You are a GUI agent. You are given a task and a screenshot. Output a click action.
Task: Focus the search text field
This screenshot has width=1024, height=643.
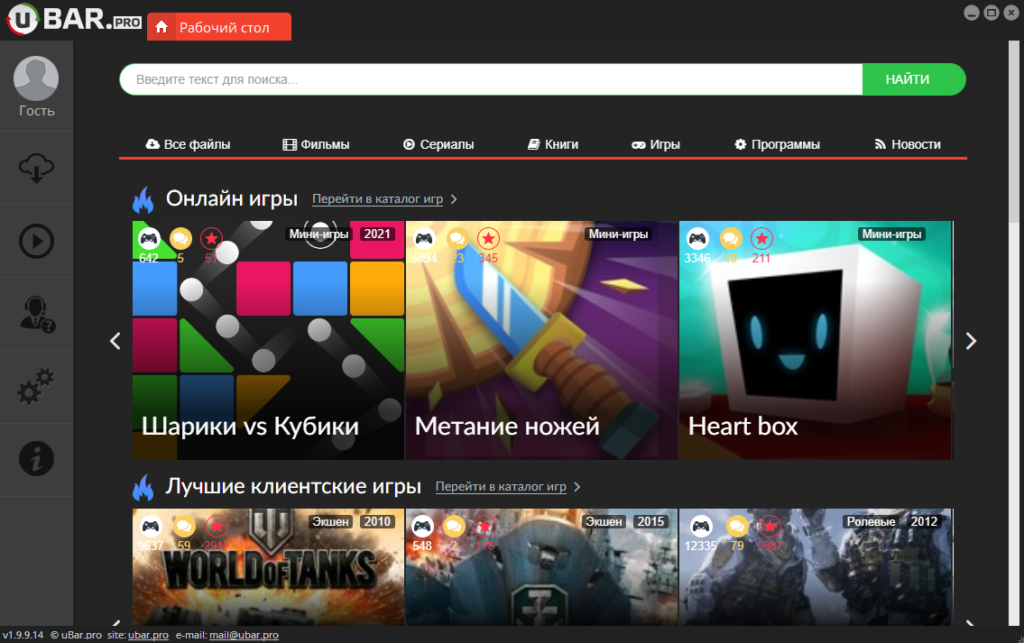(x=491, y=79)
